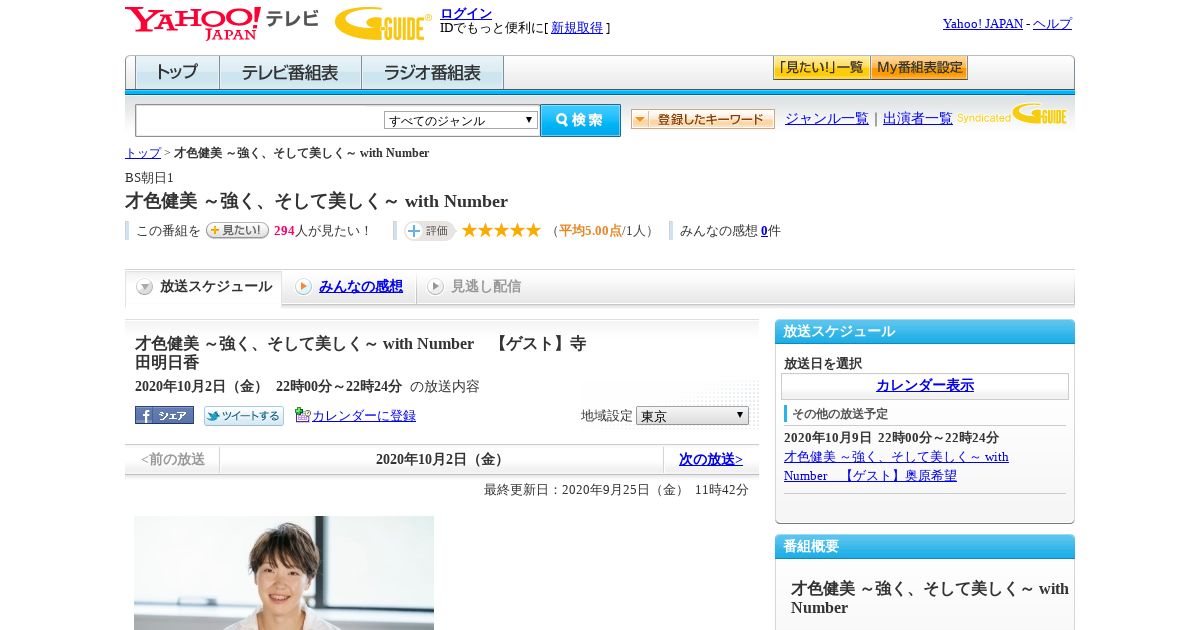Click the 検索 search button

580,120
